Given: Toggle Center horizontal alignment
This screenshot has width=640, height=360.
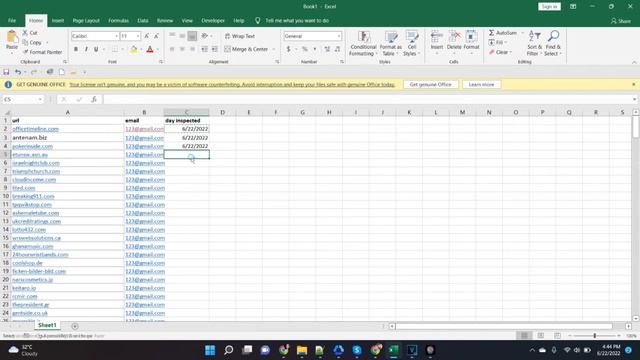Looking at the screenshot, I should click(x=182, y=49).
